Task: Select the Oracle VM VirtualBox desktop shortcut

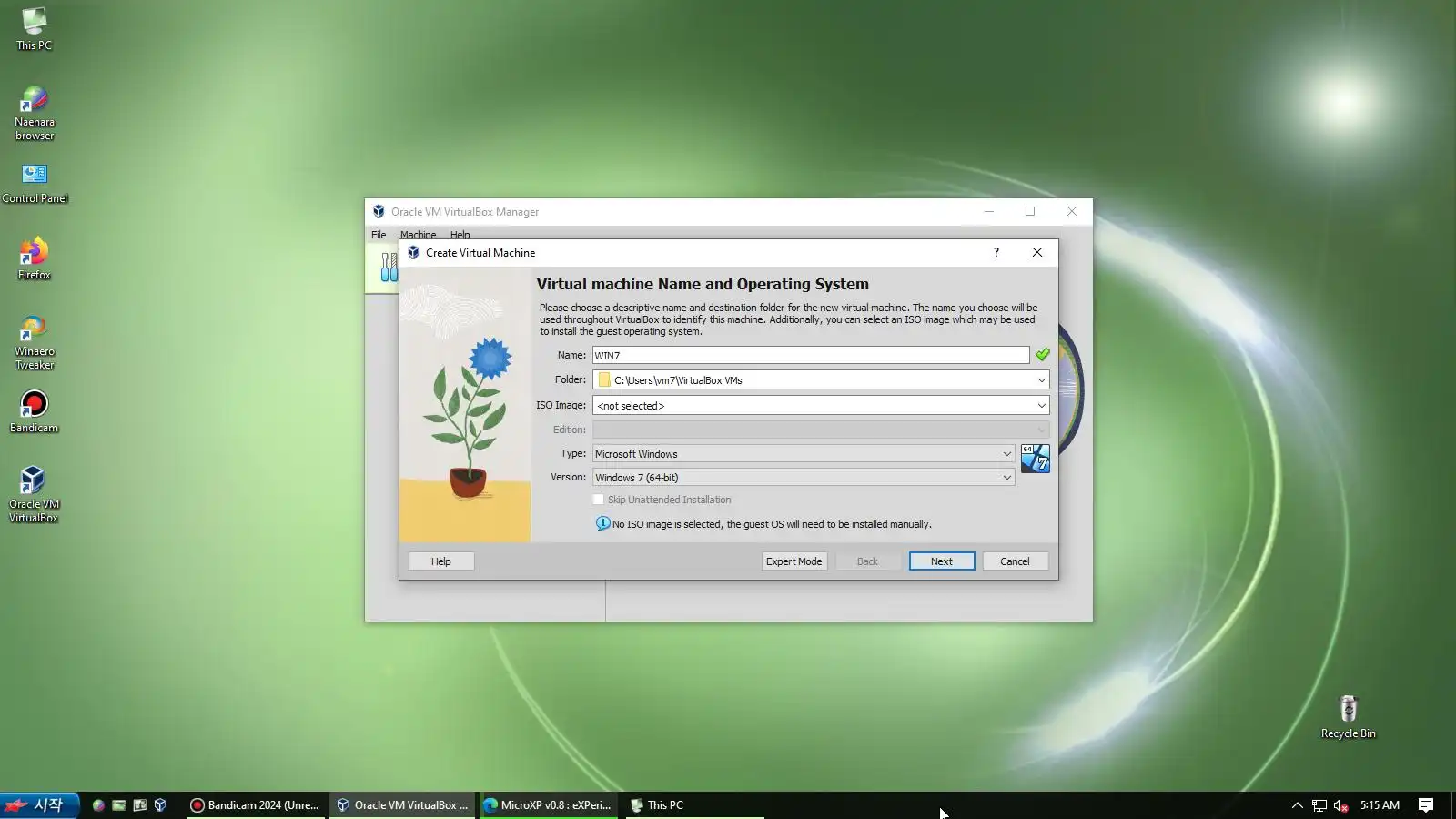Action: 34,495
